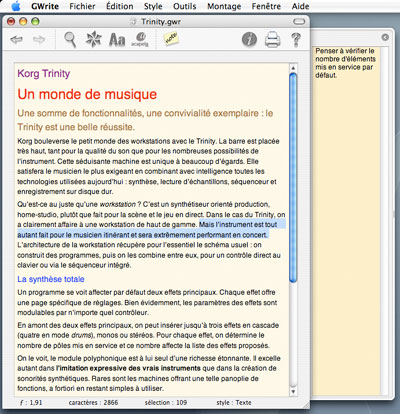Open the Aa font styles tool

117,40
